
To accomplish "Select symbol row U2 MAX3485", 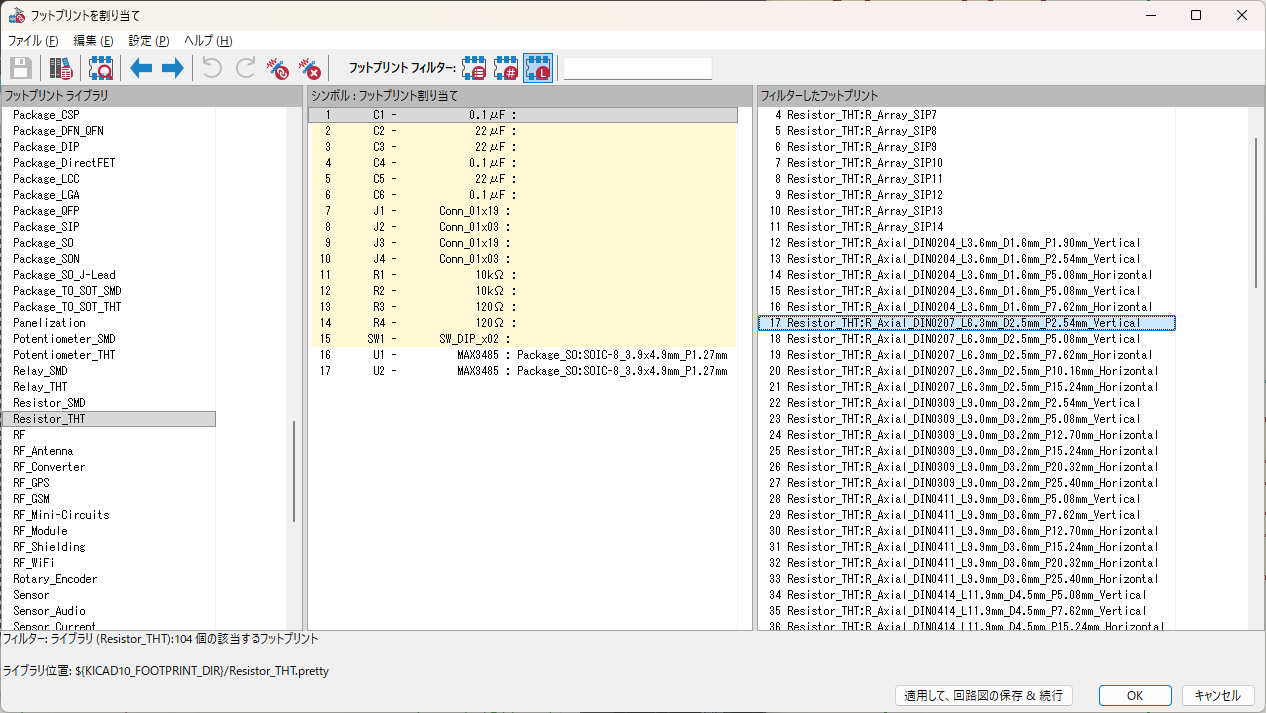I will click(523, 371).
